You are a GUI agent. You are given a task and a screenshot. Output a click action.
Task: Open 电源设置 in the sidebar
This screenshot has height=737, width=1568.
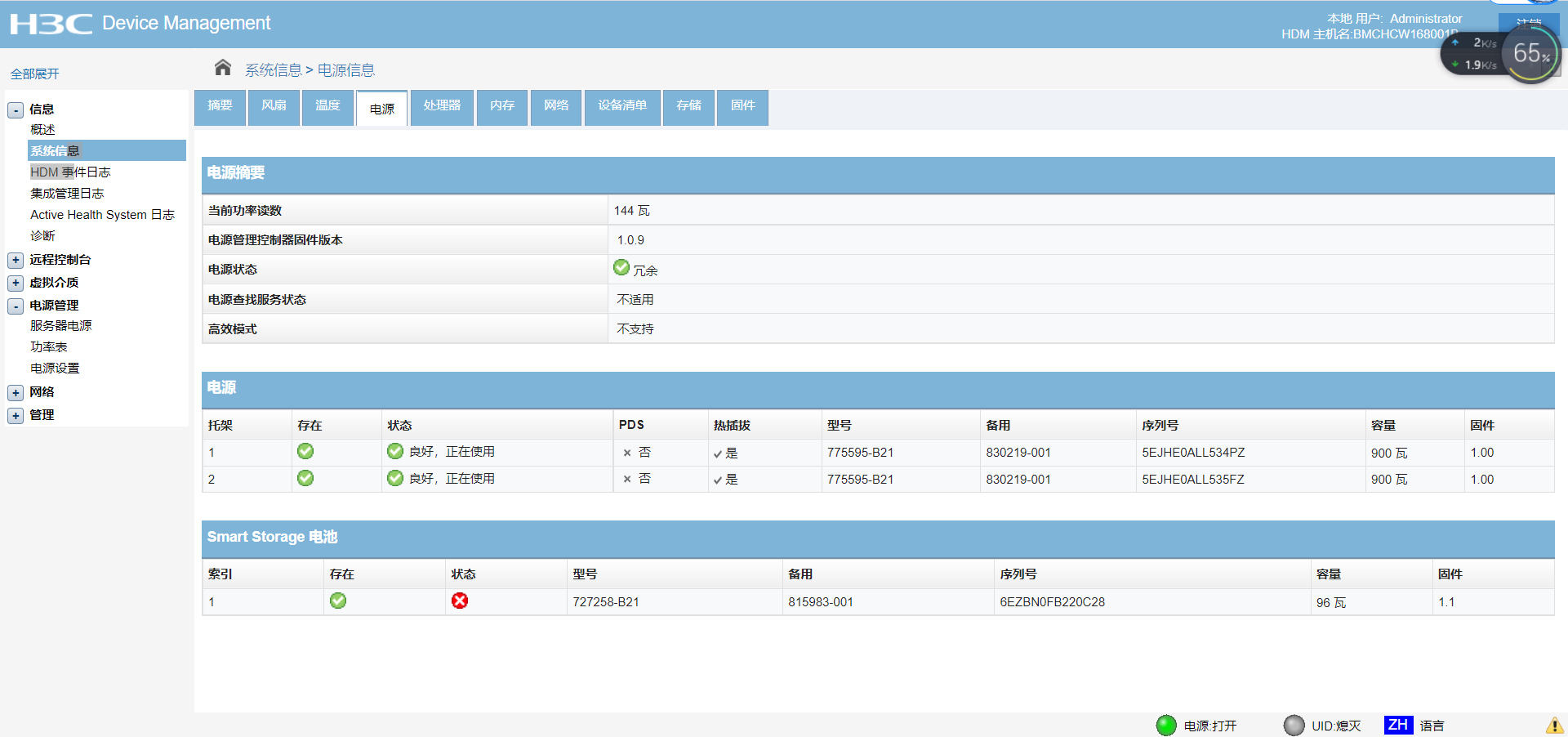tap(55, 368)
